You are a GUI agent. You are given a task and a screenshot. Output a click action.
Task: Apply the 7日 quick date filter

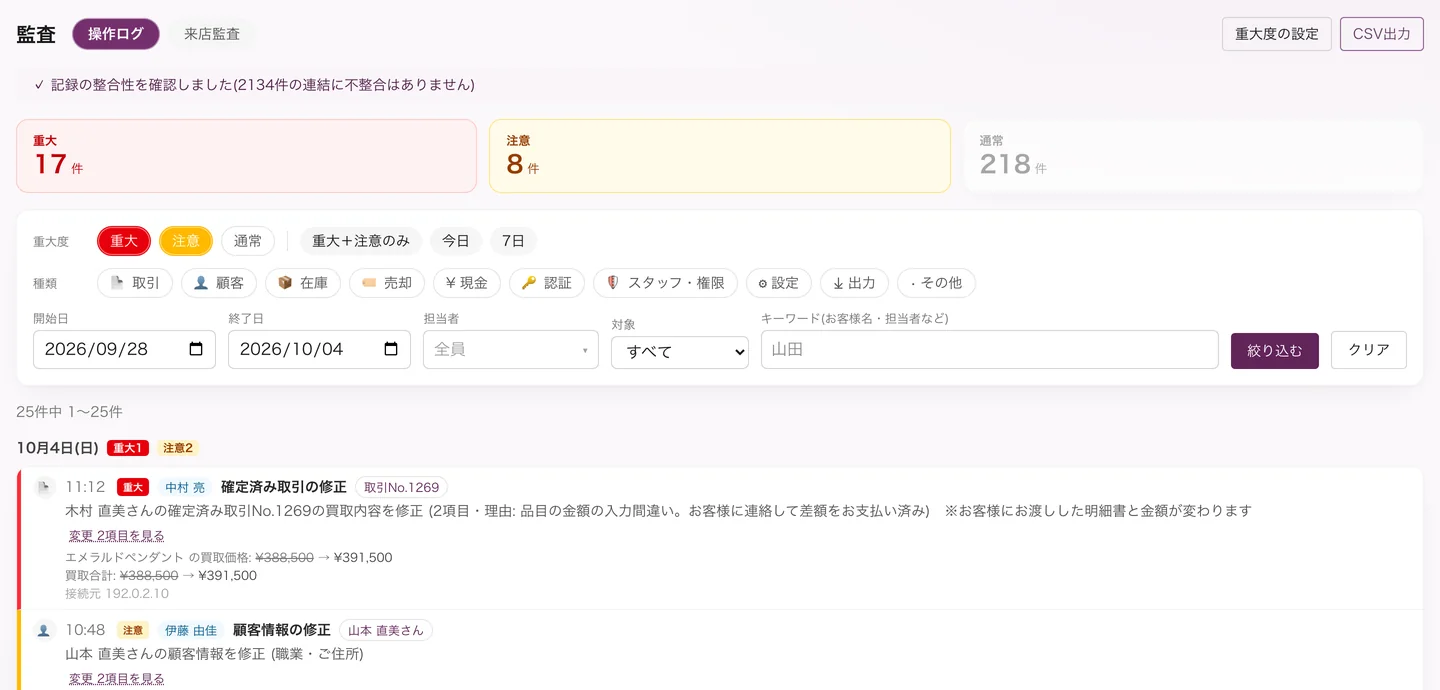(x=513, y=241)
